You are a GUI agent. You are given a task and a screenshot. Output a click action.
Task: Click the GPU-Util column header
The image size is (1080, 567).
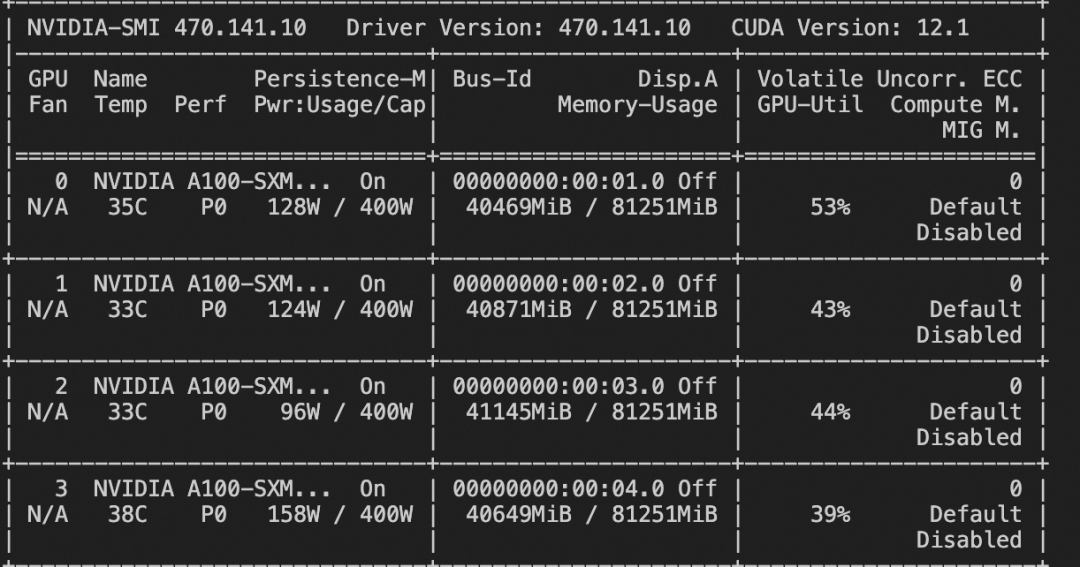[x=810, y=105]
